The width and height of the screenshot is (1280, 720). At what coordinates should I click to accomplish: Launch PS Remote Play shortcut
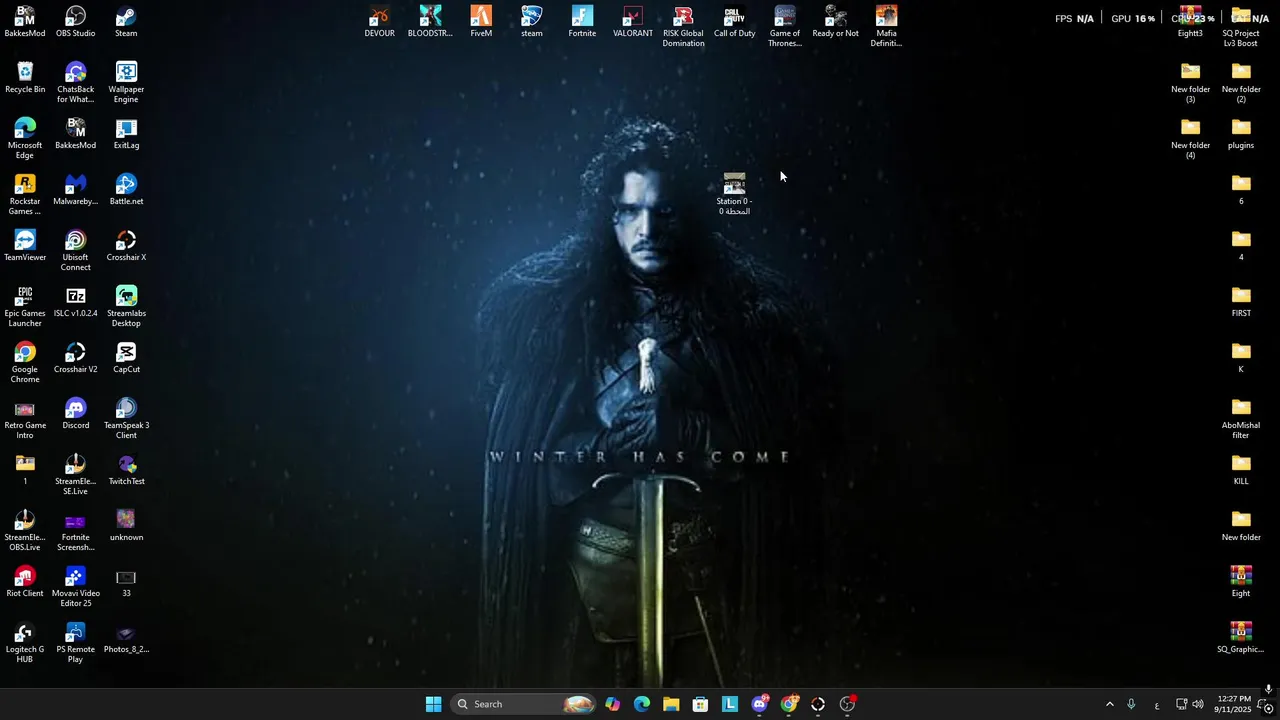coord(75,643)
